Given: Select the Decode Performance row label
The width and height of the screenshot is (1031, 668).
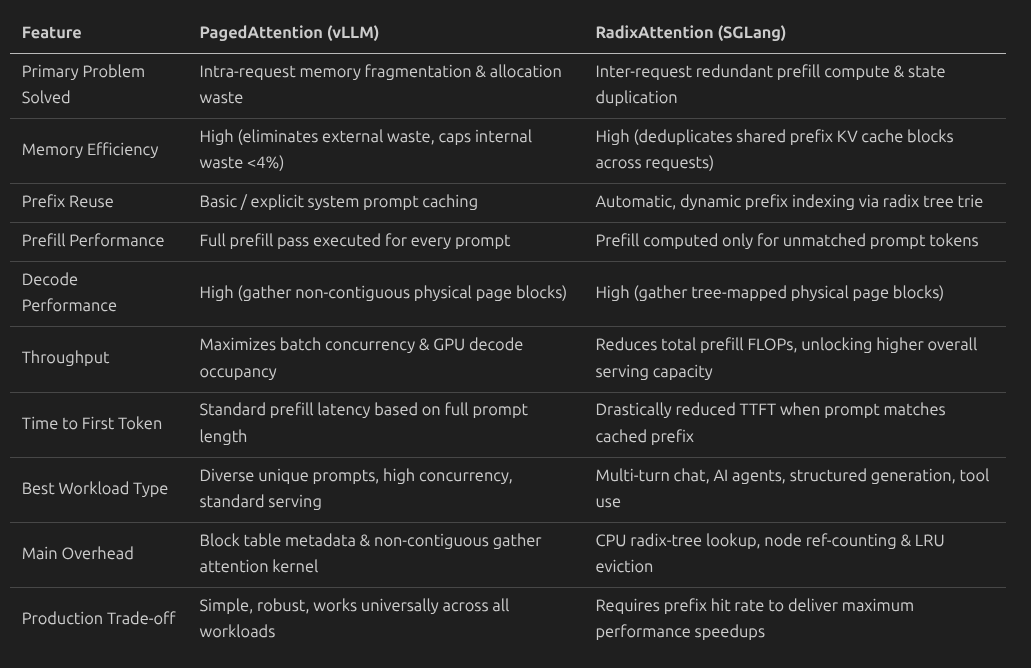Looking at the screenshot, I should click(69, 292).
